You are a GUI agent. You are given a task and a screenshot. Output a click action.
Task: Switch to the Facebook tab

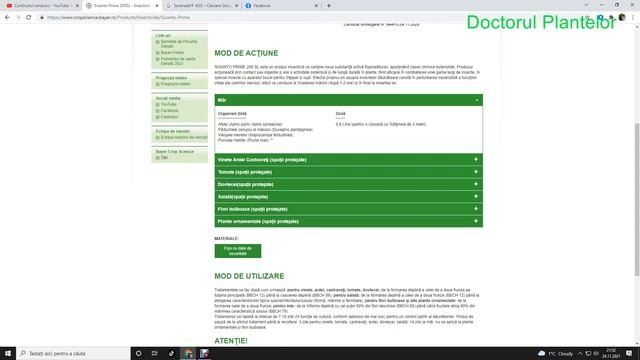pyautogui.click(x=281, y=6)
